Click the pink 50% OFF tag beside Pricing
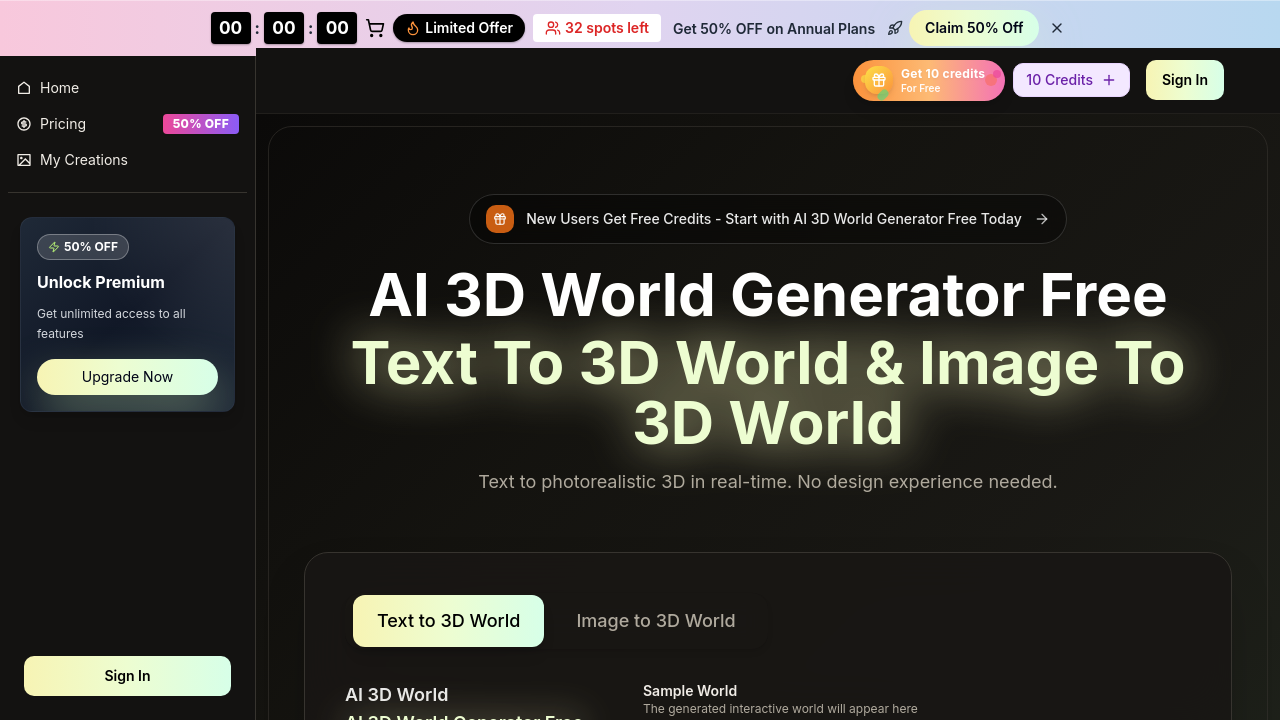Image resolution: width=1280 pixels, height=720 pixels. point(201,124)
